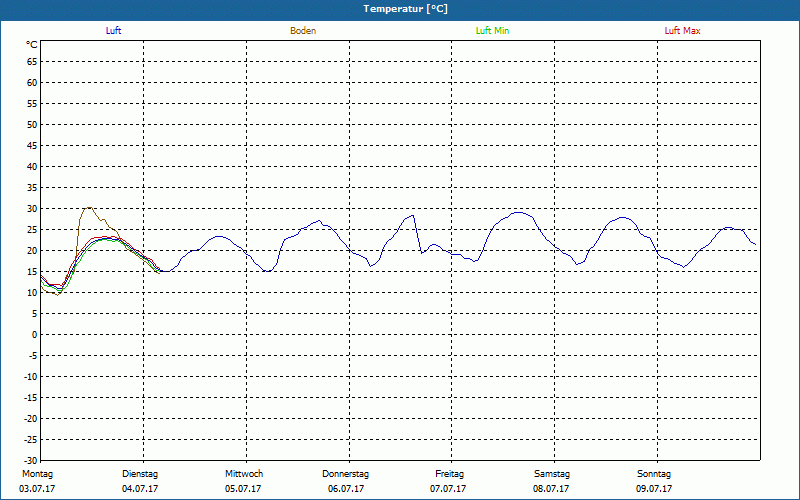Screen dimensions: 800x500
Task: Select the 'Dienstag' day label
Action: click(x=140, y=474)
